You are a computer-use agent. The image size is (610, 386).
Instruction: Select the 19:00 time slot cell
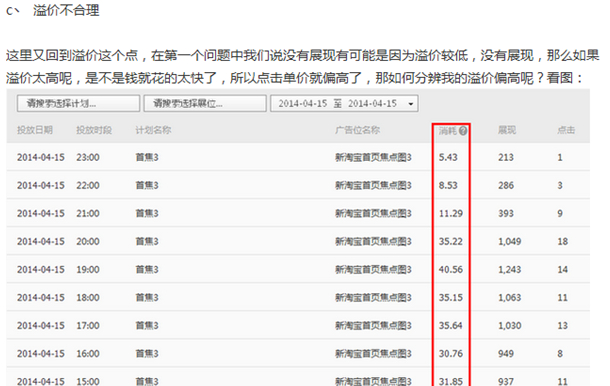pyautogui.click(x=88, y=269)
